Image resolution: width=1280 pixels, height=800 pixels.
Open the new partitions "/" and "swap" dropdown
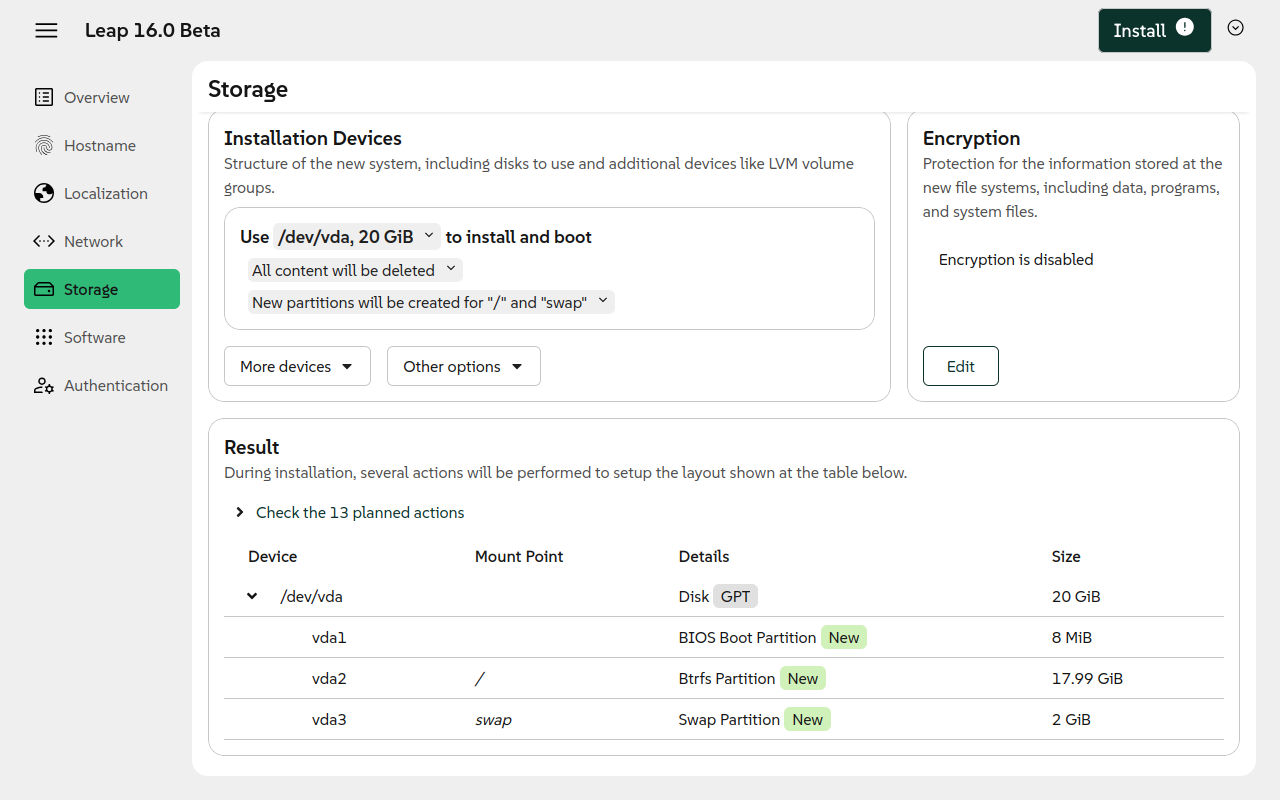(431, 302)
